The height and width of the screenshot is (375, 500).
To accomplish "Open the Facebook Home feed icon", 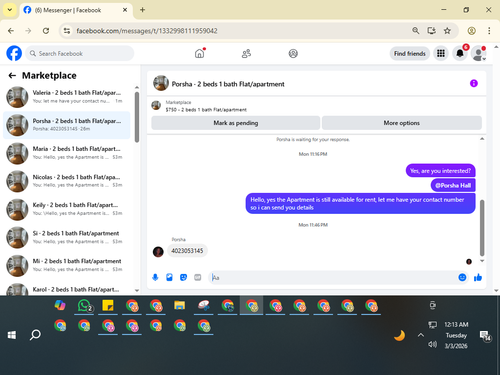I will tap(200, 53).
